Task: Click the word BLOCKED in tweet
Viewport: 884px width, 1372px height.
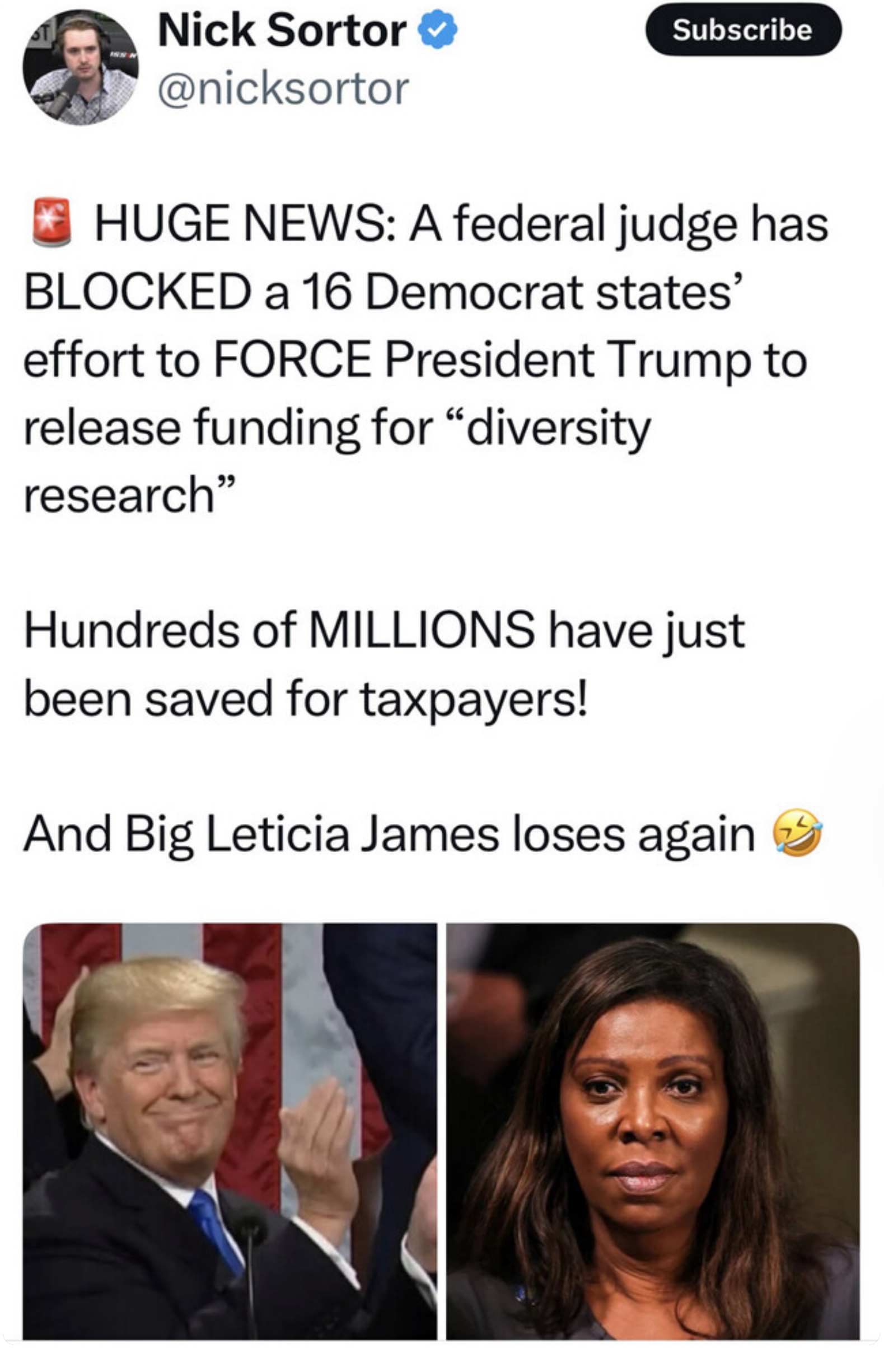Action: [138, 292]
